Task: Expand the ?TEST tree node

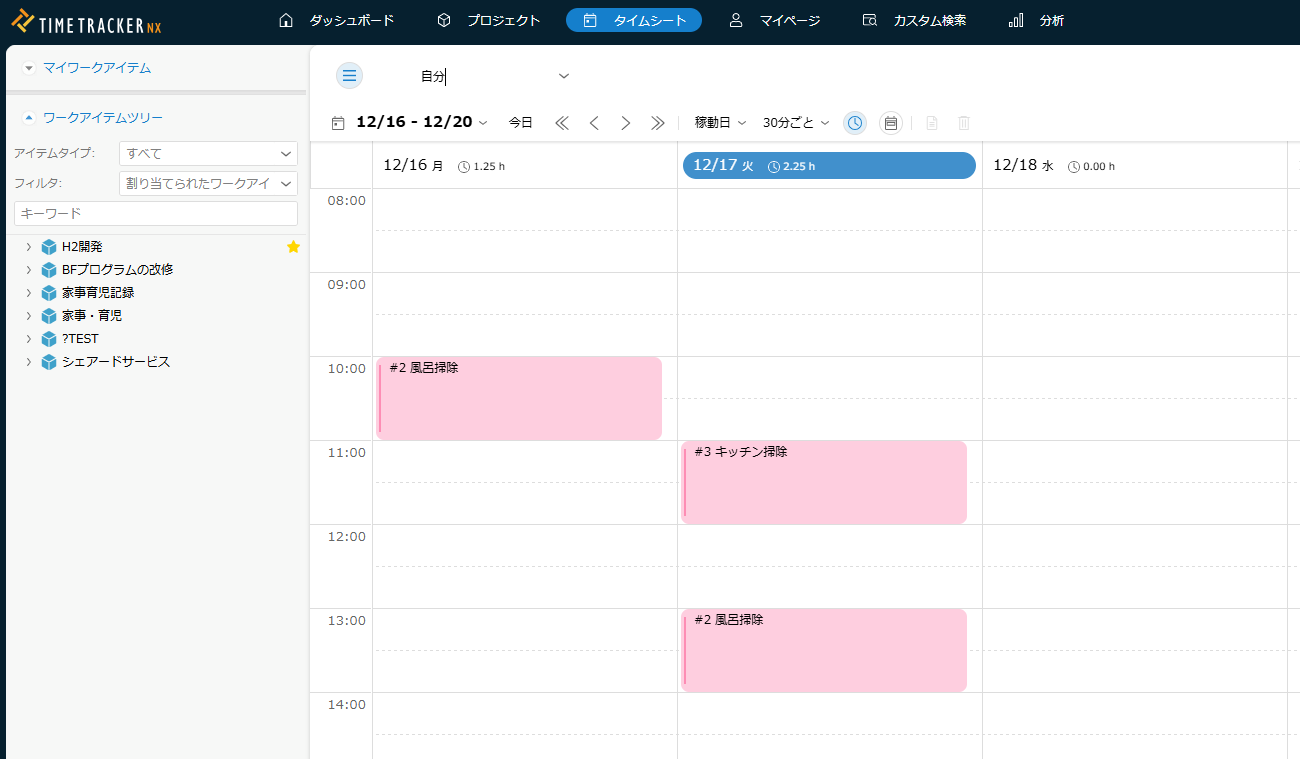Action: coord(29,339)
